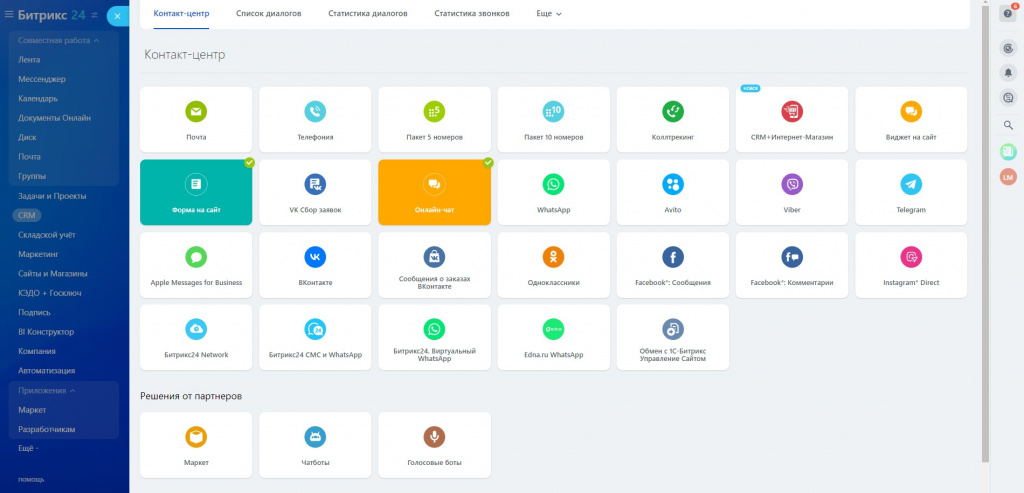This screenshot has width=1024, height=493.
Task: Connect the WhatsApp channel card
Action: [x=553, y=193]
